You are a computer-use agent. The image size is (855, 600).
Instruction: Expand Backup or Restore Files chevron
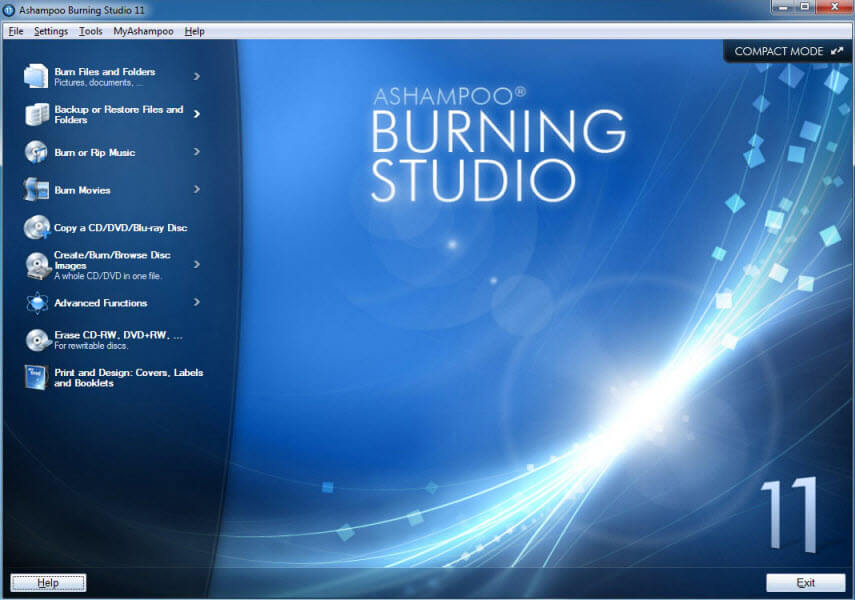coord(197,114)
